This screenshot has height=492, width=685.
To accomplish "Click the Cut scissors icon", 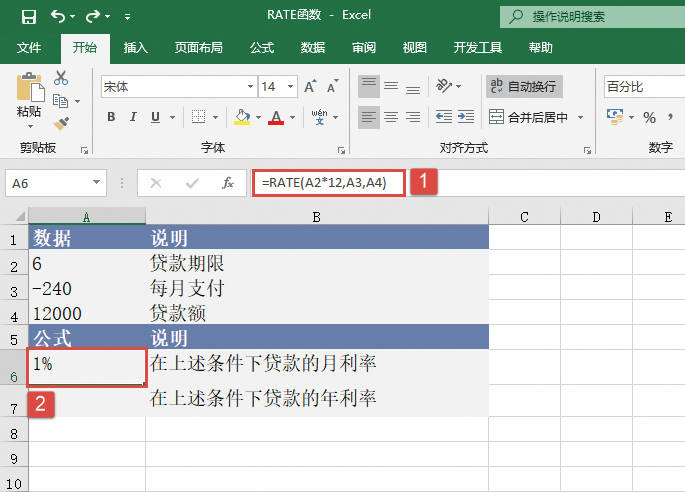I will tap(61, 78).
